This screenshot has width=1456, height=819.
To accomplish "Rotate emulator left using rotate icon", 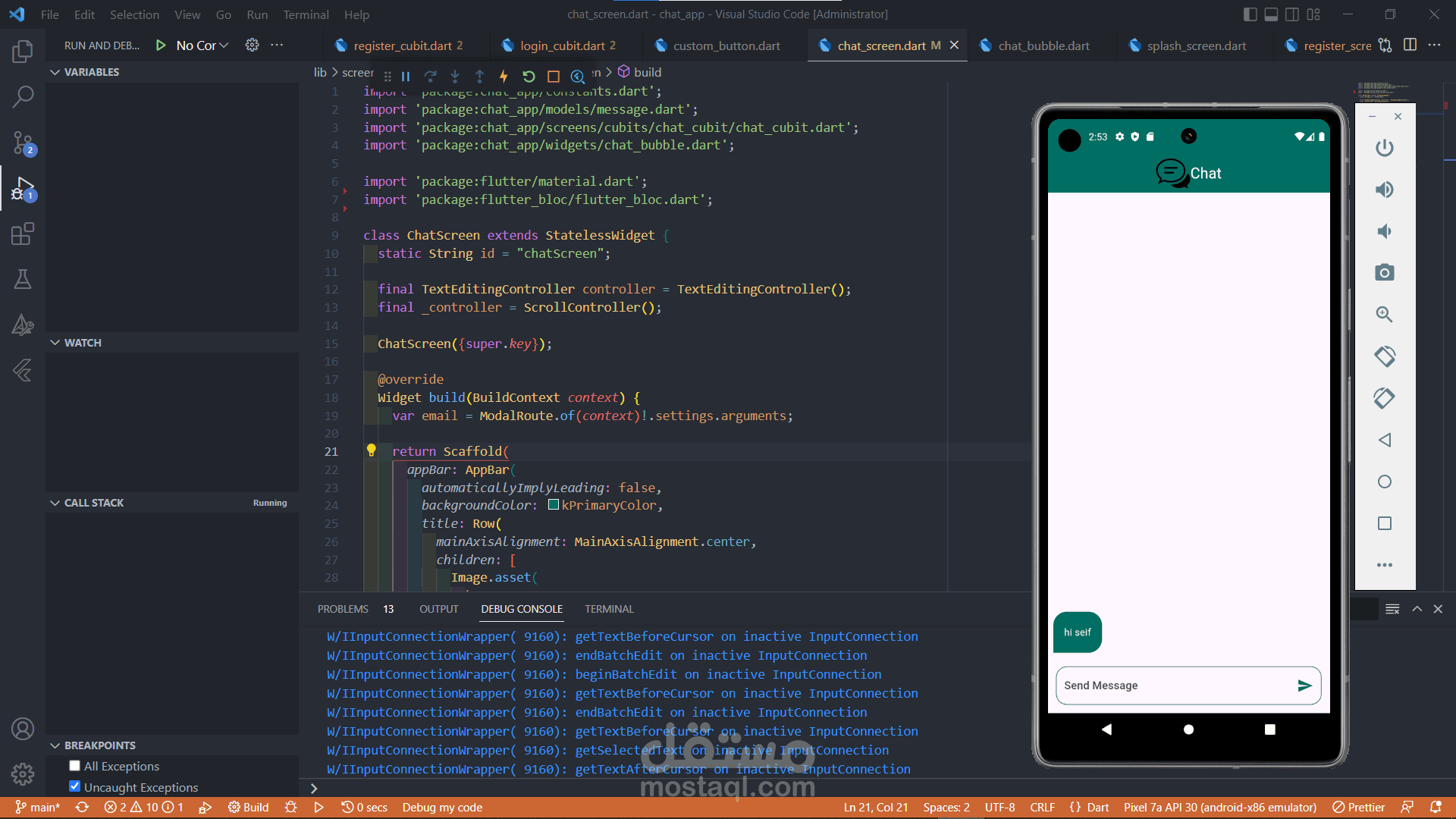I will coord(1385,356).
